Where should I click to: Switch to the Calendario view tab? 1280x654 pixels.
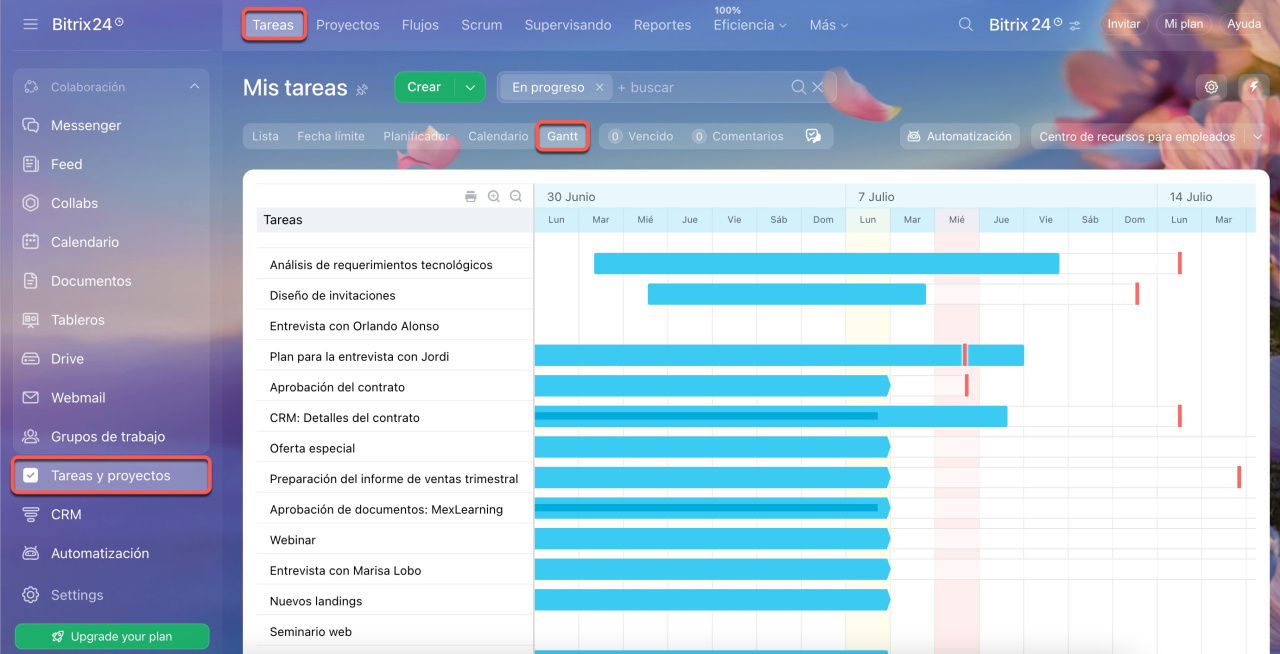point(498,136)
